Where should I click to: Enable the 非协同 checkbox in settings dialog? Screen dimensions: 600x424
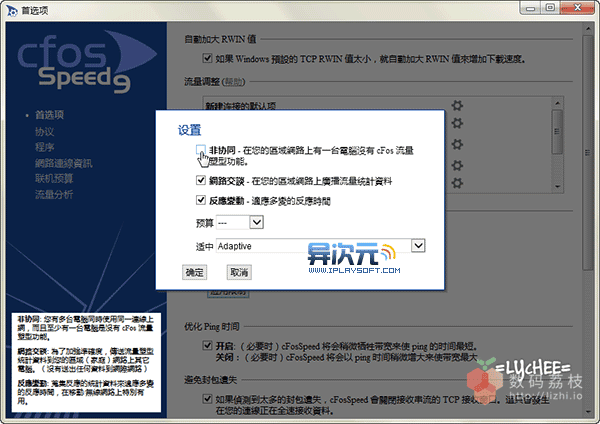(x=201, y=149)
